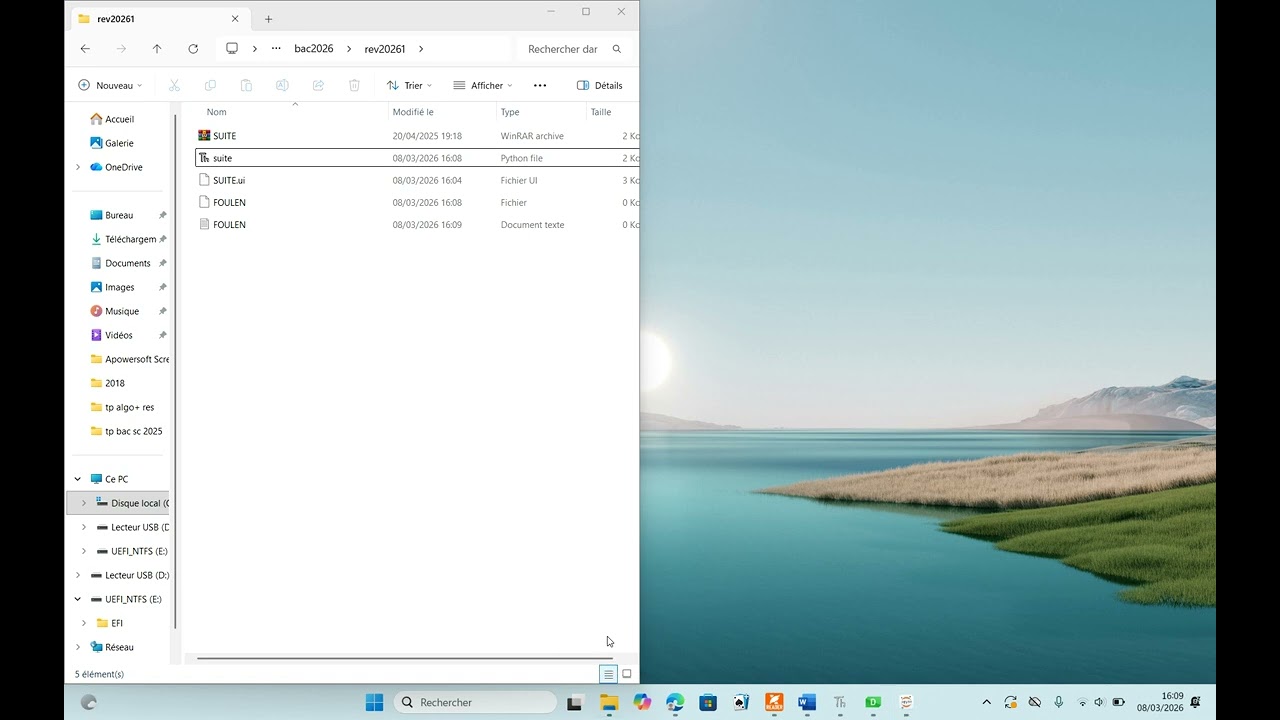Image resolution: width=1280 pixels, height=720 pixels.
Task: Switch to Word on the taskbar
Action: (807, 703)
